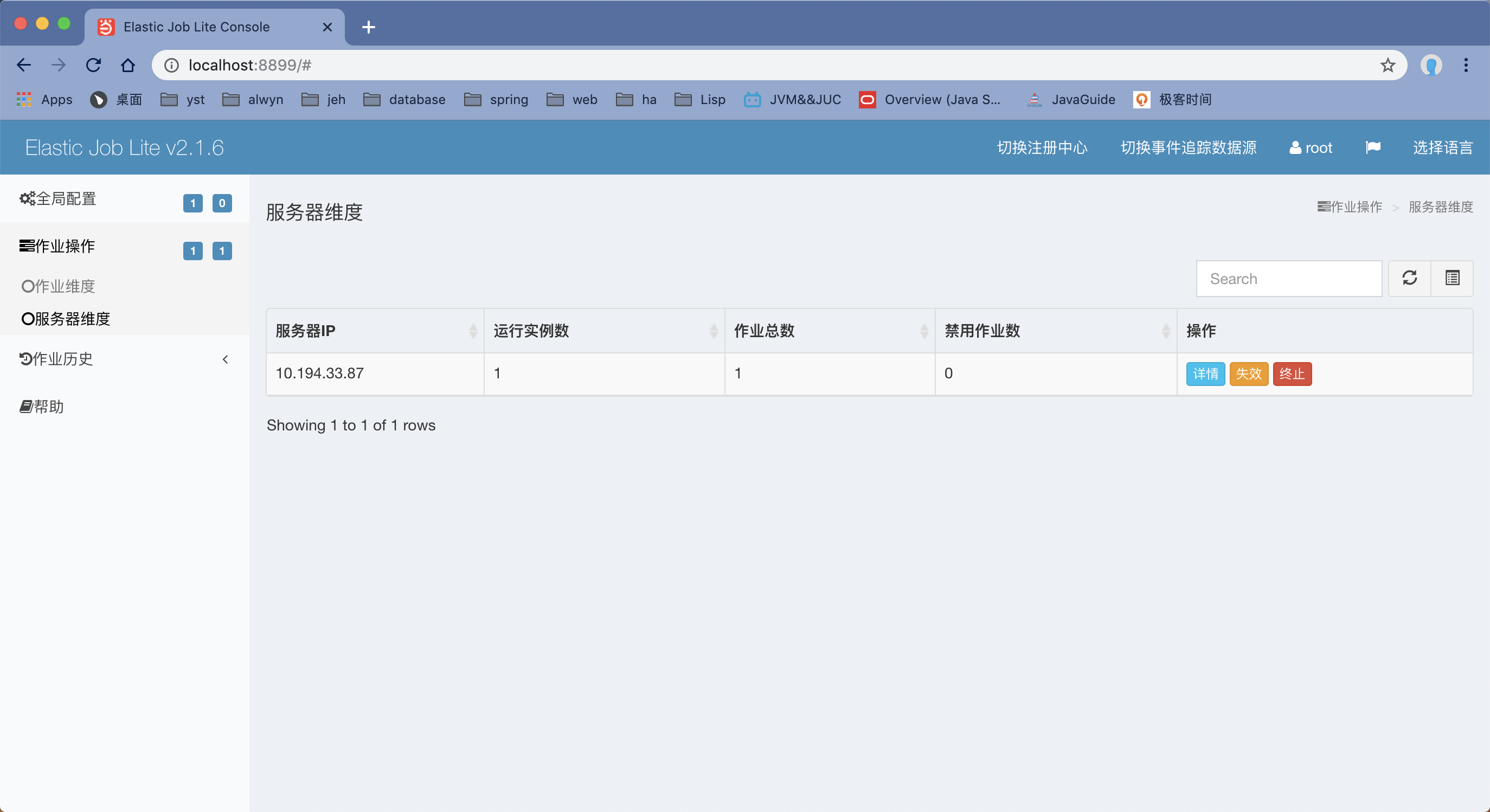
Task: Click the browser home icon
Action: 128,65
